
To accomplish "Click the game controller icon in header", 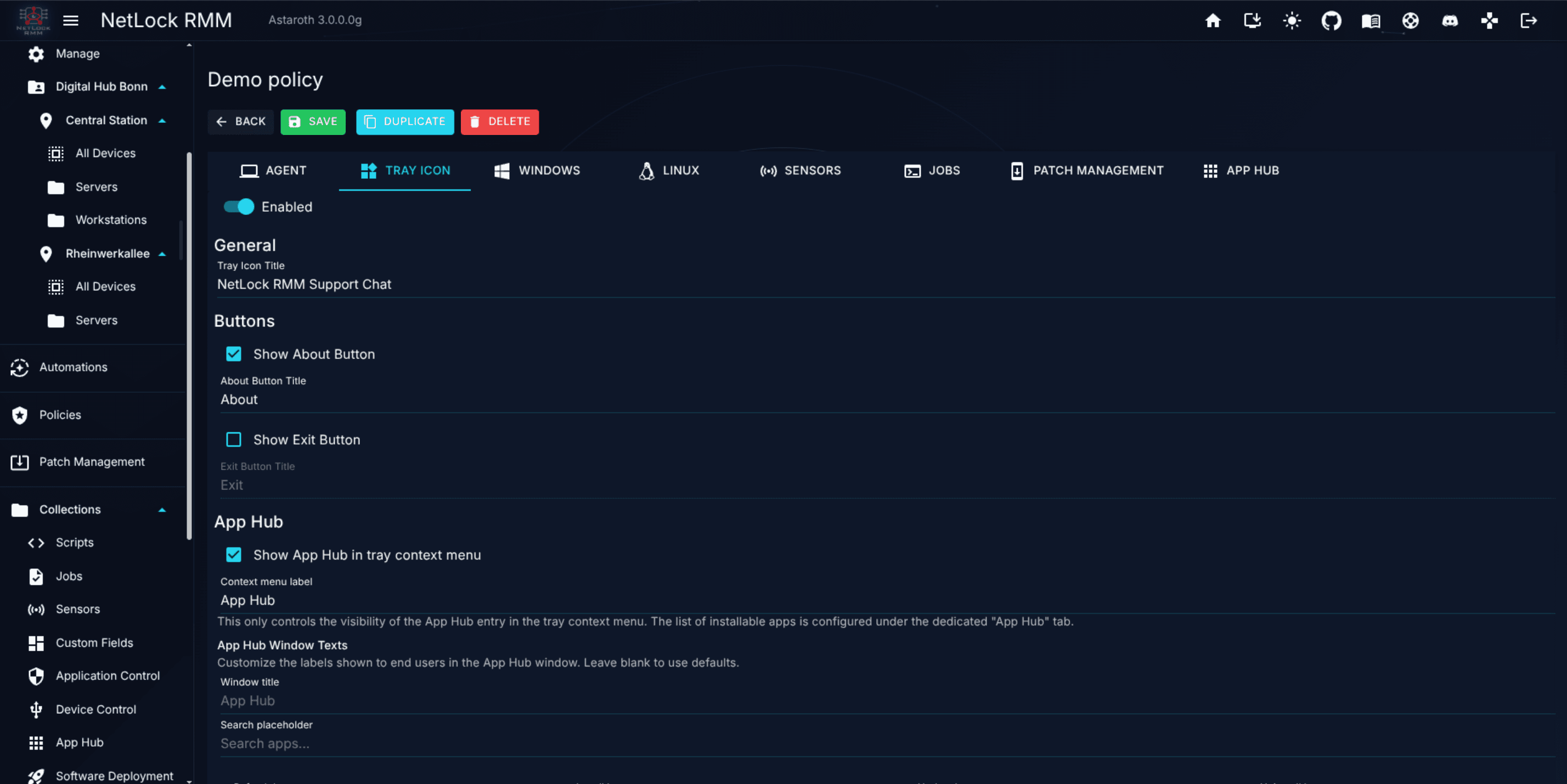I will pyautogui.click(x=1489, y=21).
